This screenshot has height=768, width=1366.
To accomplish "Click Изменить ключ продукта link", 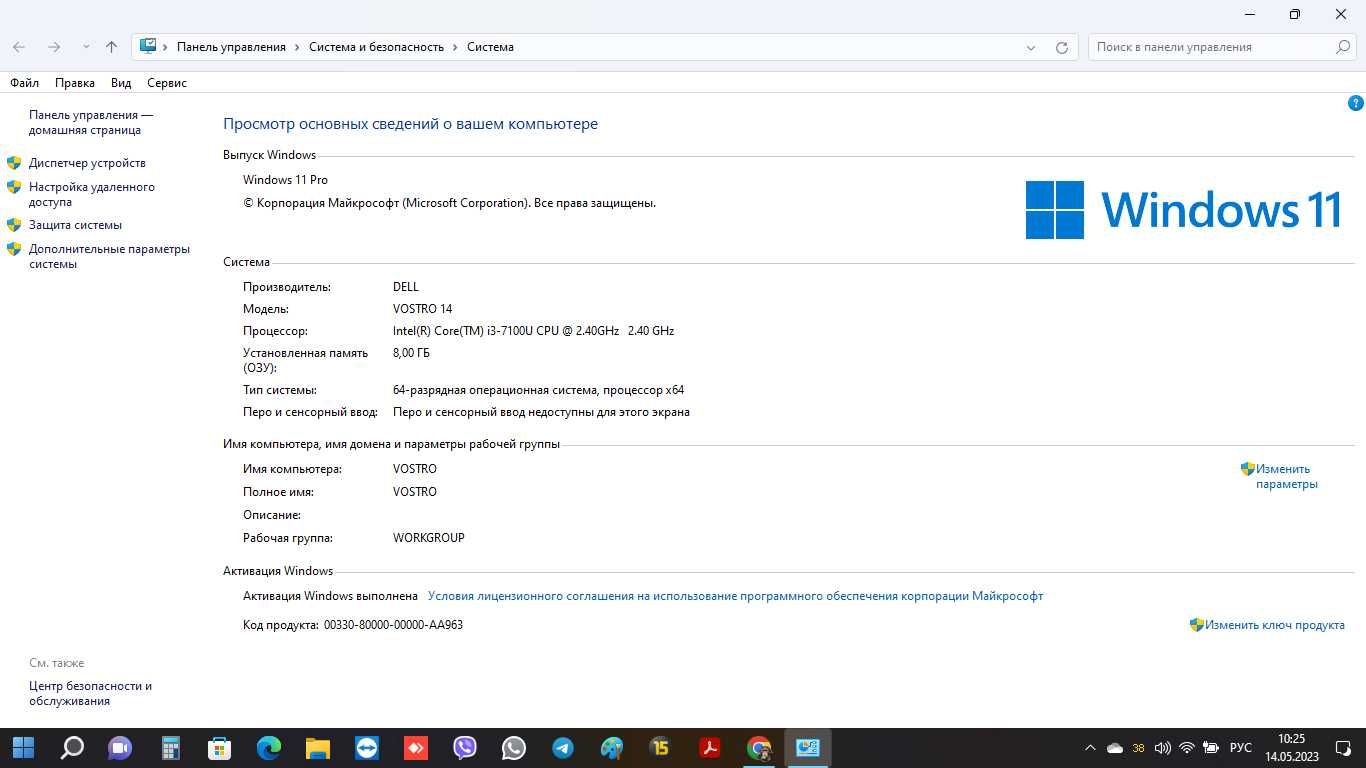I will pyautogui.click(x=1274, y=625).
